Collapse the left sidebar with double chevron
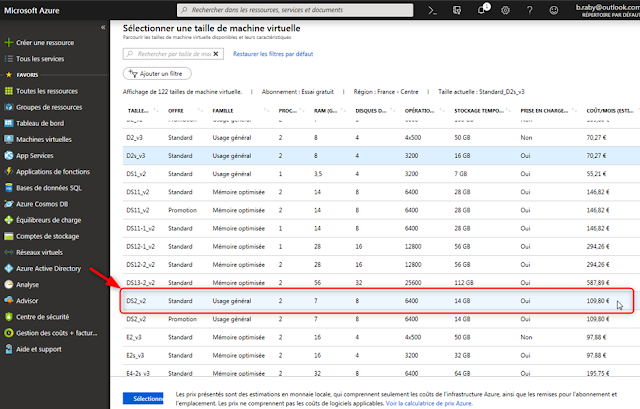The height and width of the screenshot is (409, 640). (103, 27)
